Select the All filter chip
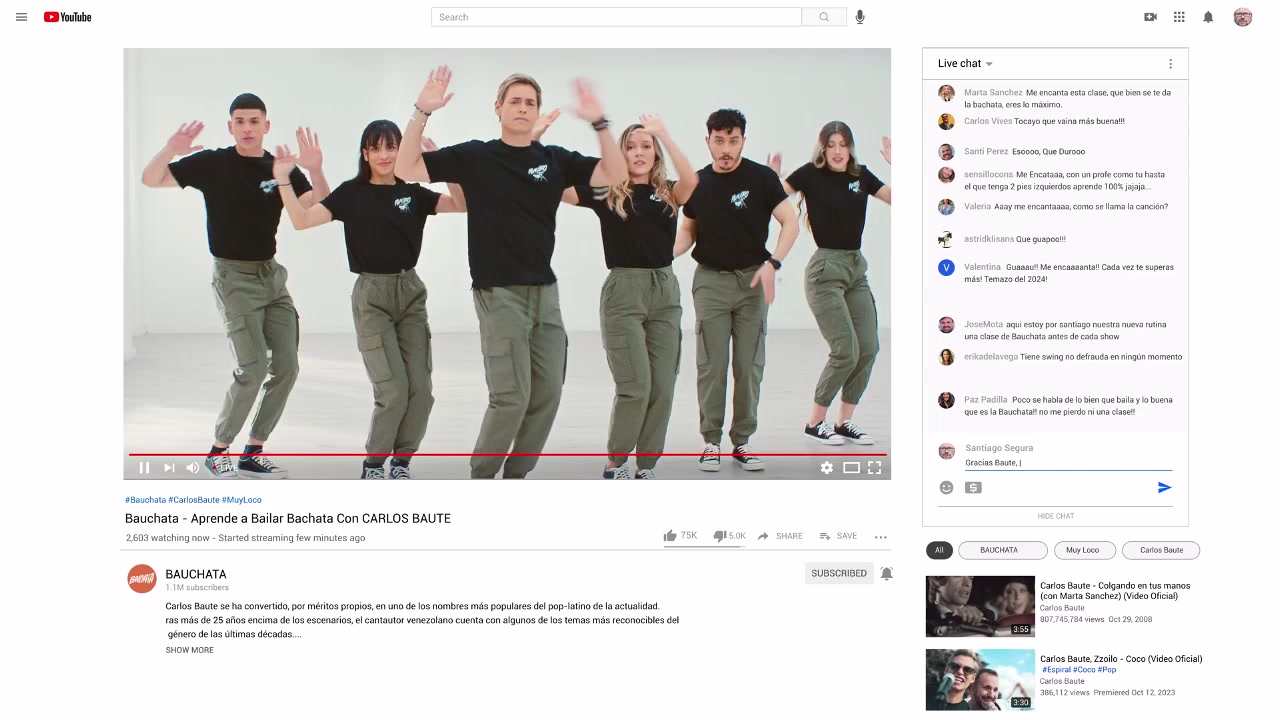Screen dimensions: 1280x720 [x=939, y=550]
